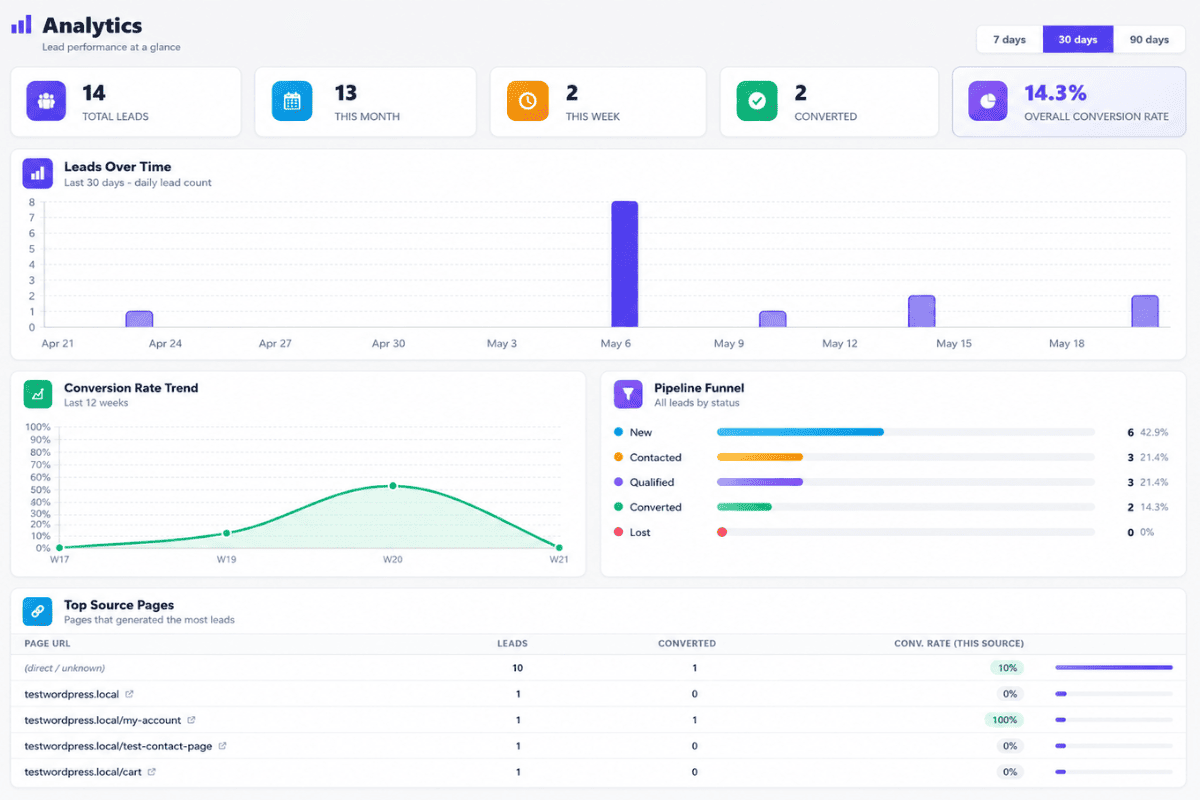Open the testwordpress.local/test-contact-page link

(x=118, y=746)
